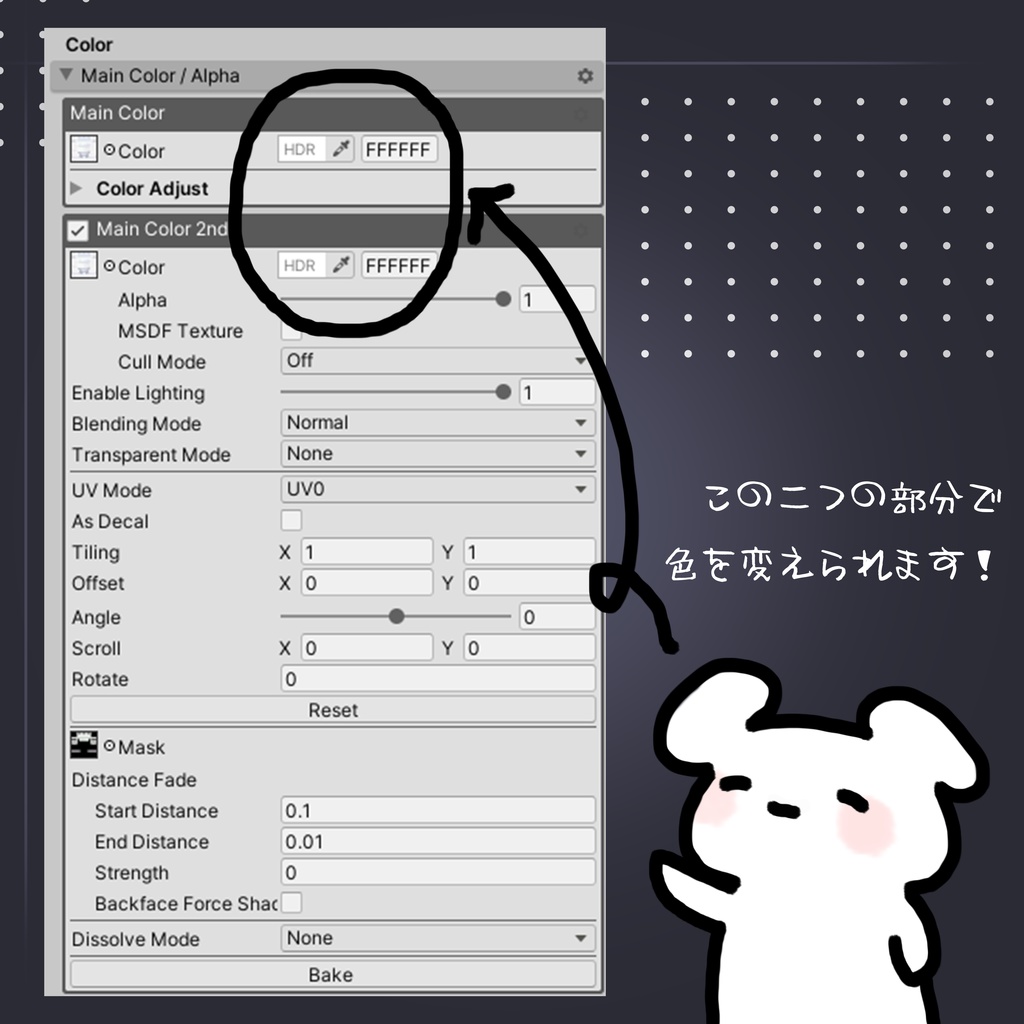Open the UV Mode dropdown
The image size is (1024, 1024).
coord(438,489)
